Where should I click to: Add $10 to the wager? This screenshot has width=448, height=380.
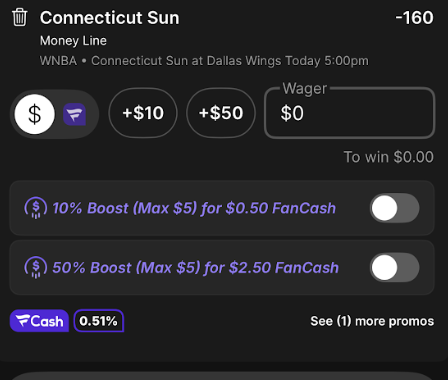(x=143, y=113)
